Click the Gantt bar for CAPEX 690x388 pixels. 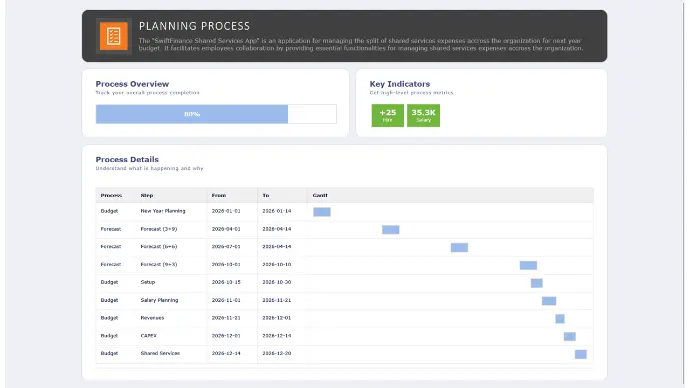(x=569, y=337)
